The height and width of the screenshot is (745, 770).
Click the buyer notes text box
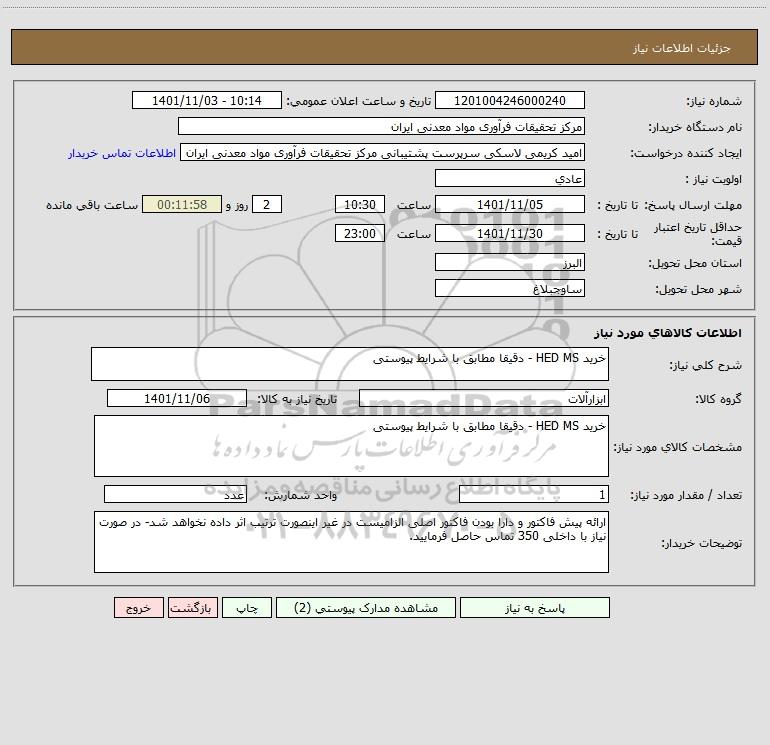tap(351, 542)
